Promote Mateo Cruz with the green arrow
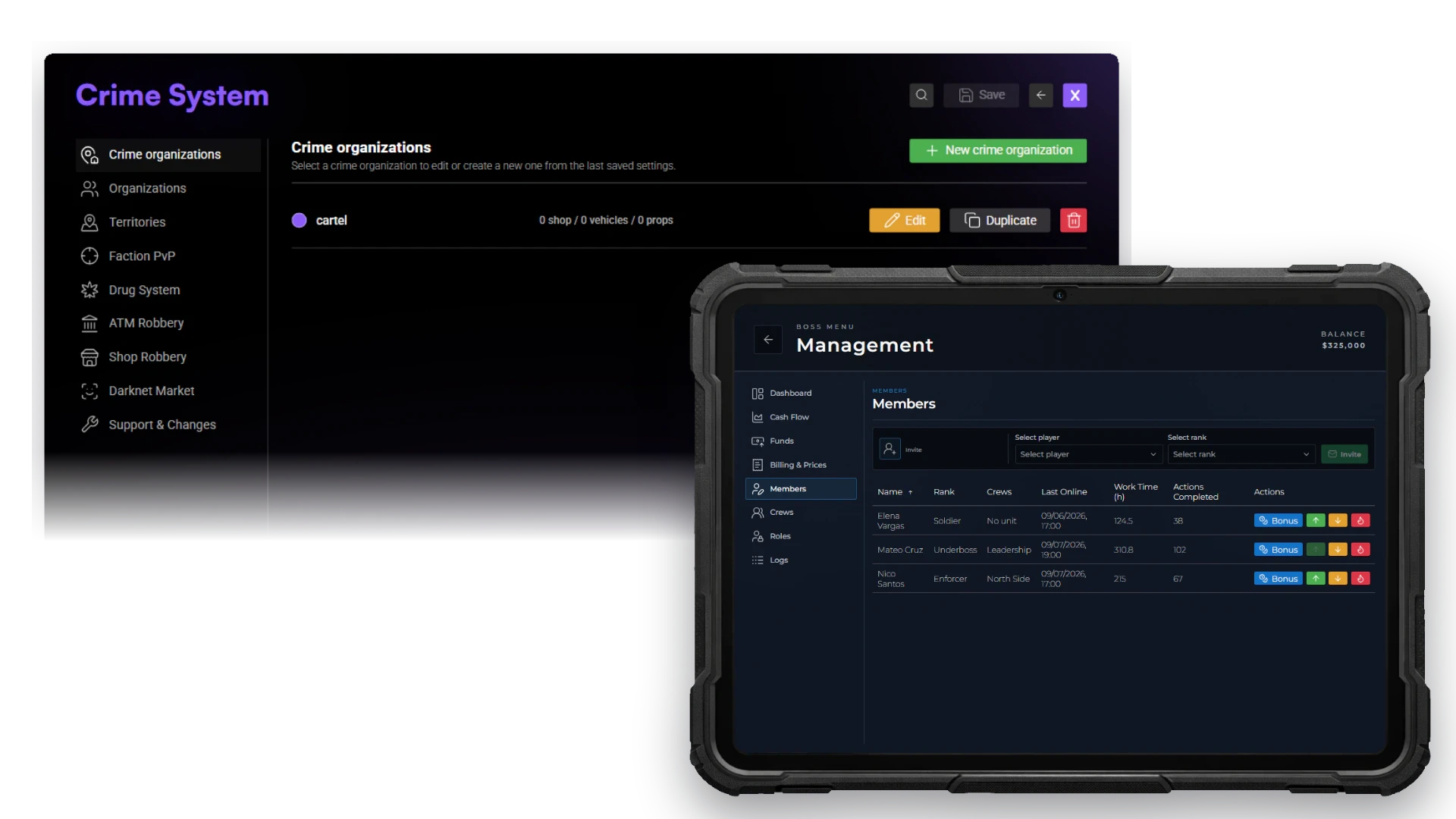 (x=1316, y=550)
